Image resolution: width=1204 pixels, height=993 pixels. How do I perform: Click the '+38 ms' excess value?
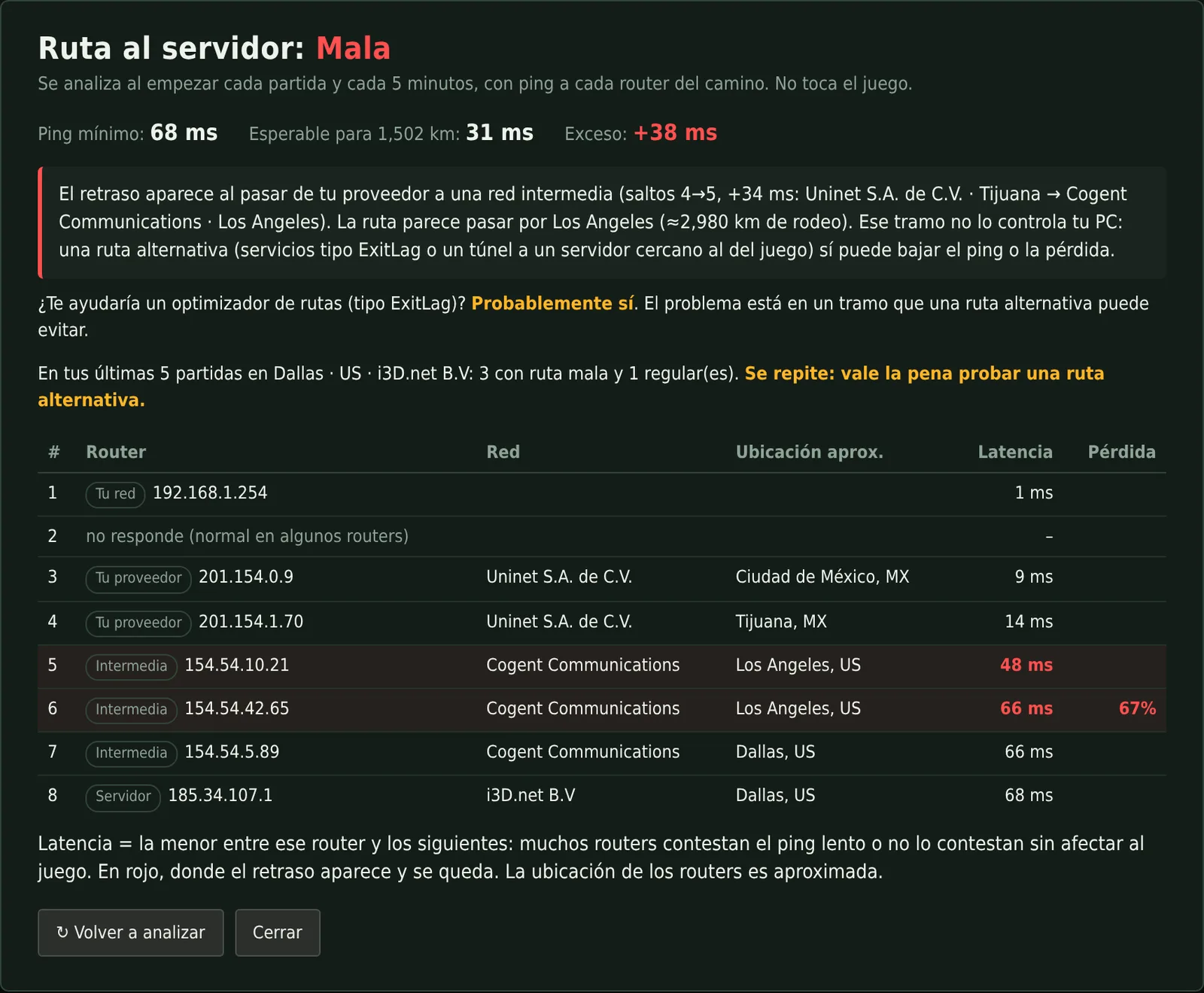coord(675,133)
